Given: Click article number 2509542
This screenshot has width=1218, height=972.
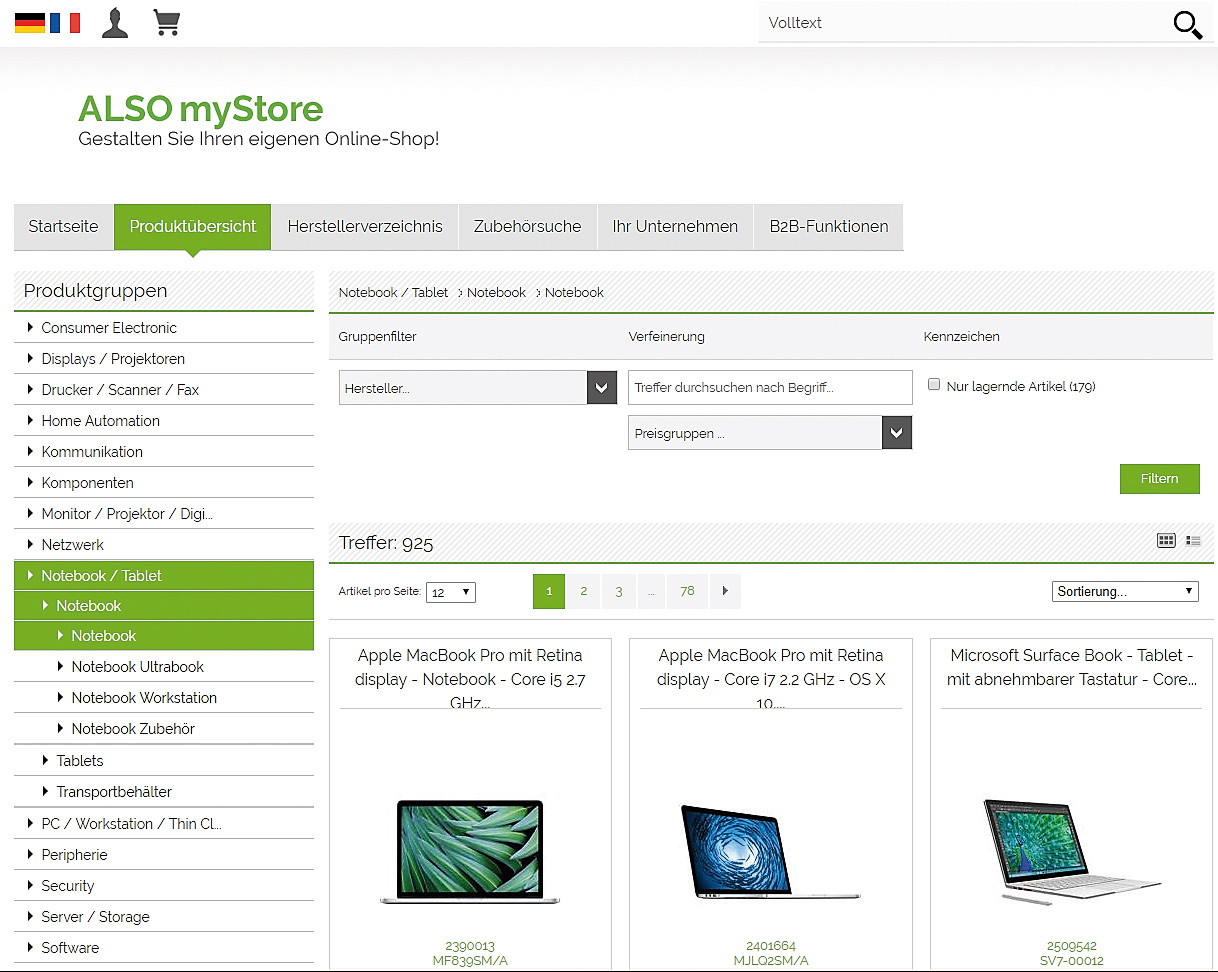Looking at the screenshot, I should [1072, 946].
